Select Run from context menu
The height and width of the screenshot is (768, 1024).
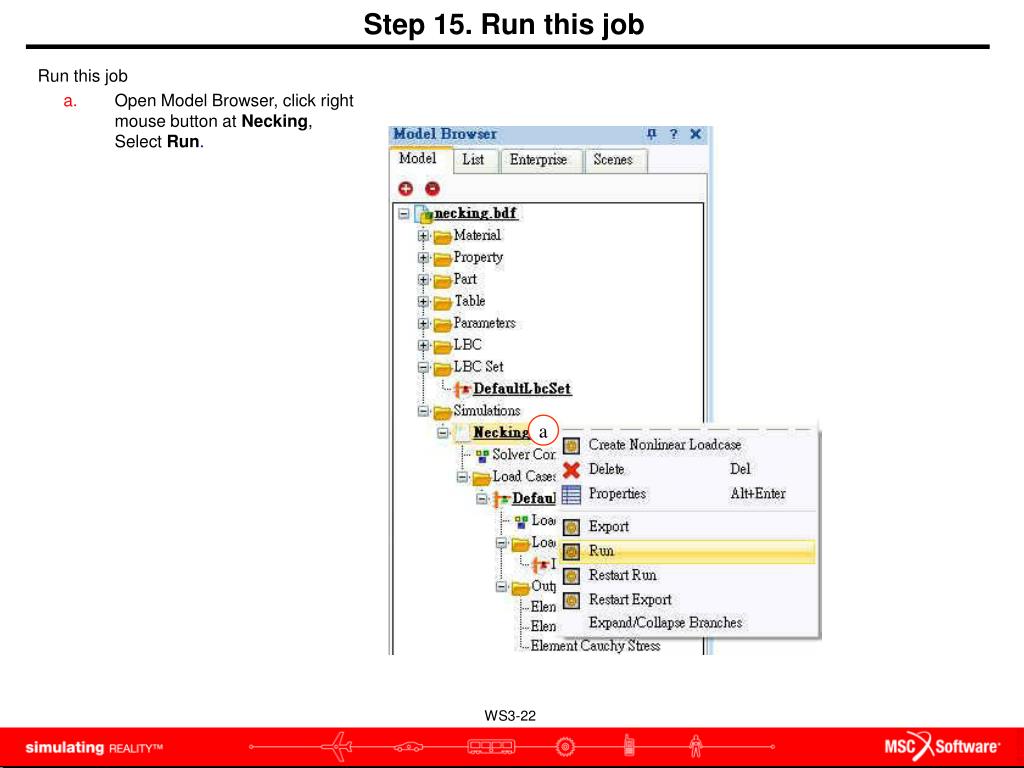688,552
